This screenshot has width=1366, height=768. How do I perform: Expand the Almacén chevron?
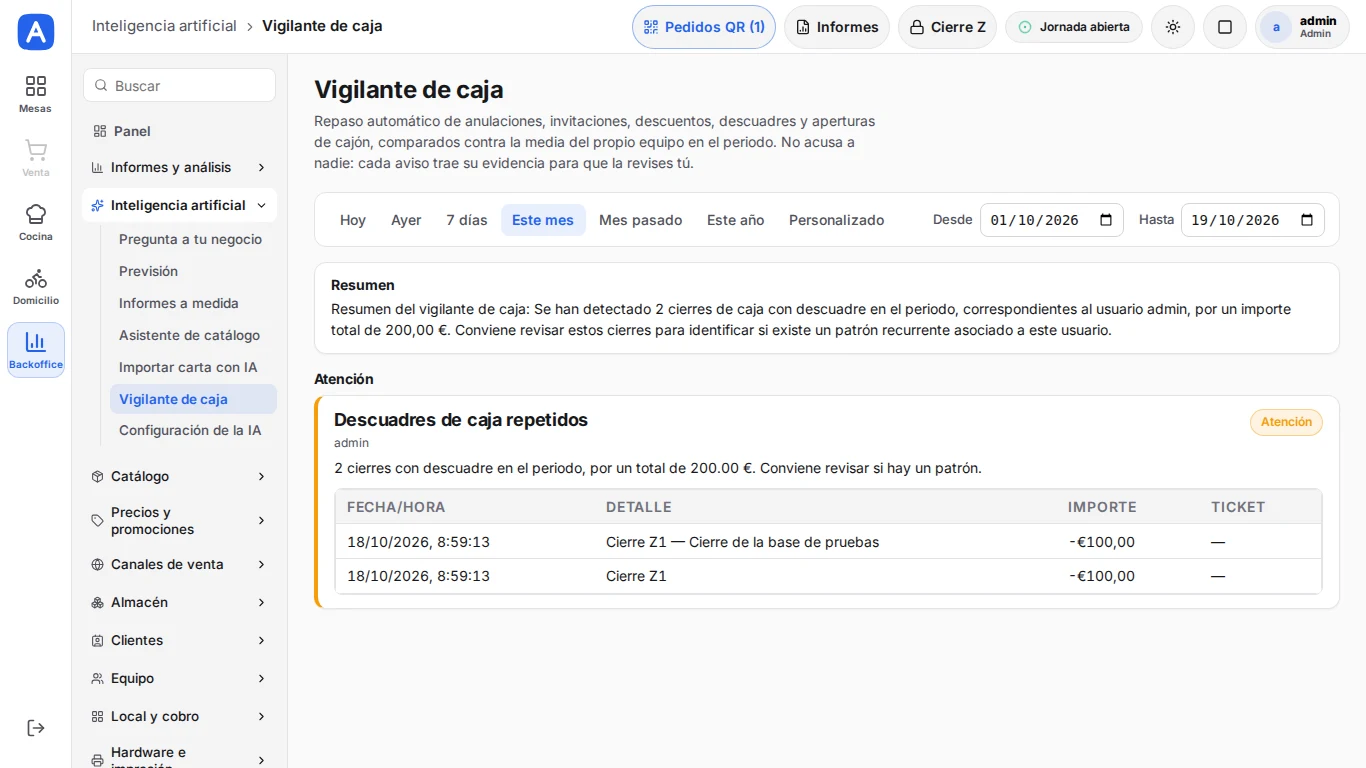[261, 603]
